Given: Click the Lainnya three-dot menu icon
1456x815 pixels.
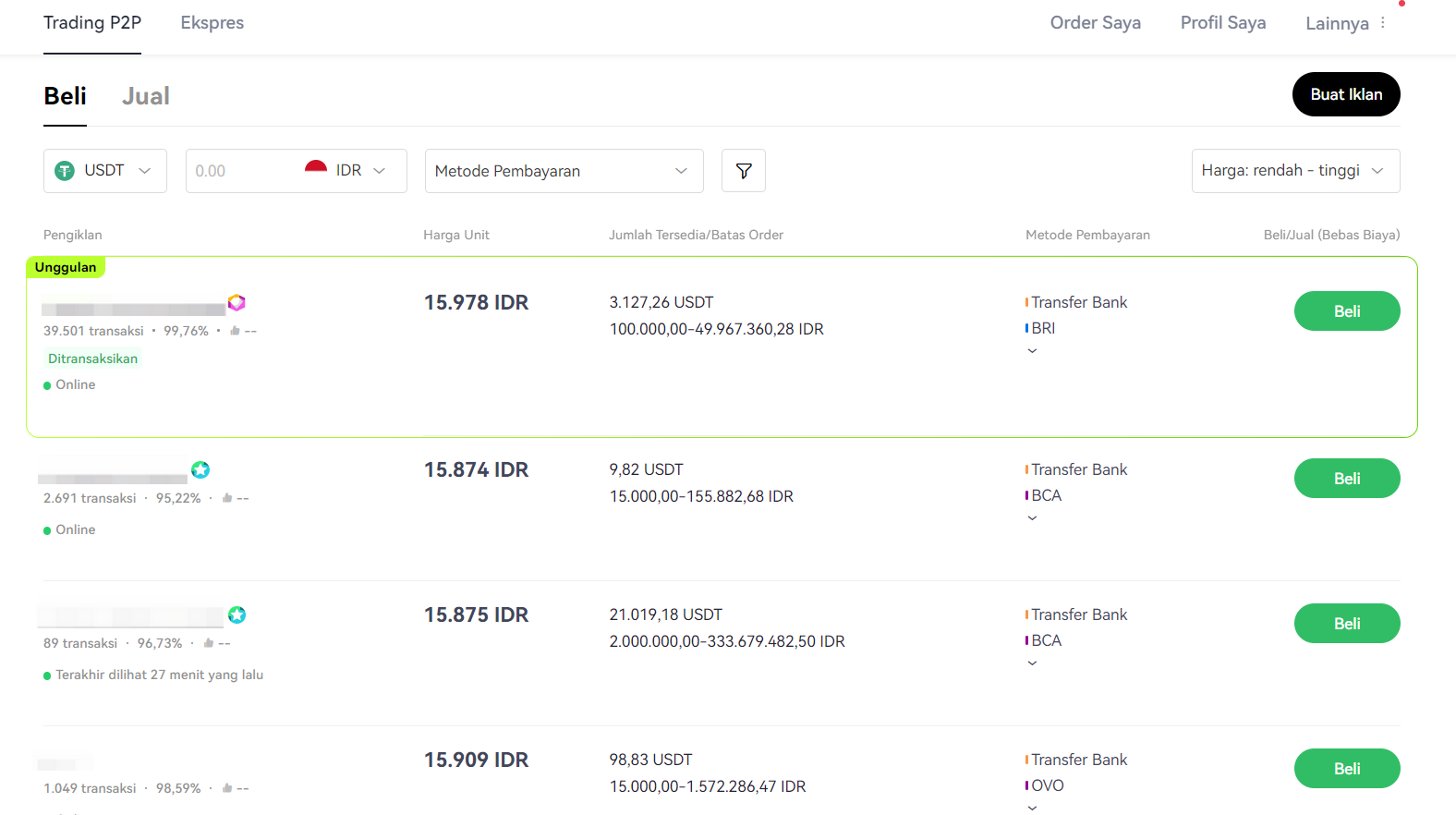Looking at the screenshot, I should click(1383, 23).
